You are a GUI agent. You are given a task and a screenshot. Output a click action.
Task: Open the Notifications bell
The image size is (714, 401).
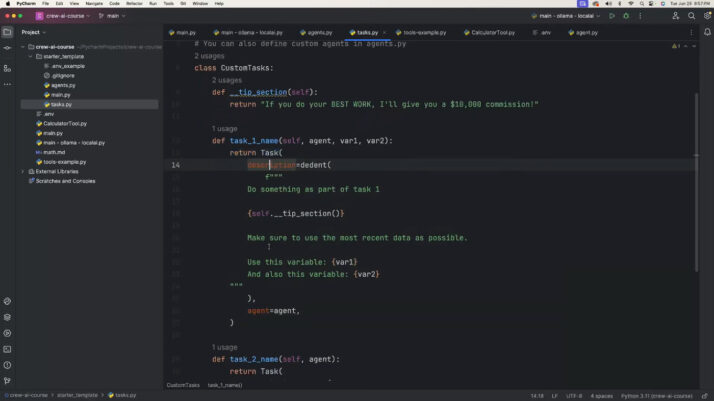coord(707,32)
